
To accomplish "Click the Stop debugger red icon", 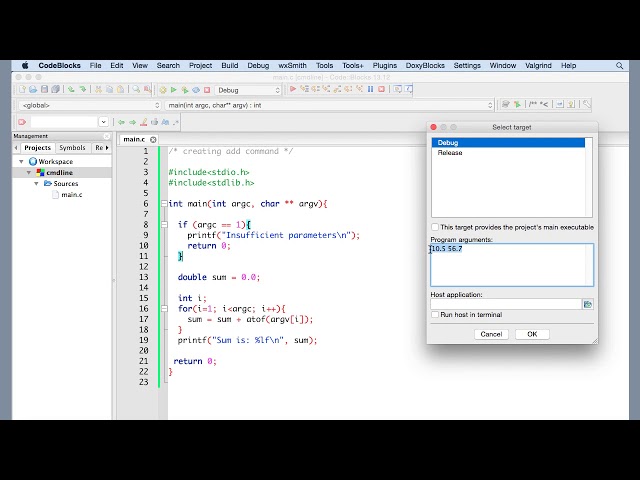I will 381,89.
